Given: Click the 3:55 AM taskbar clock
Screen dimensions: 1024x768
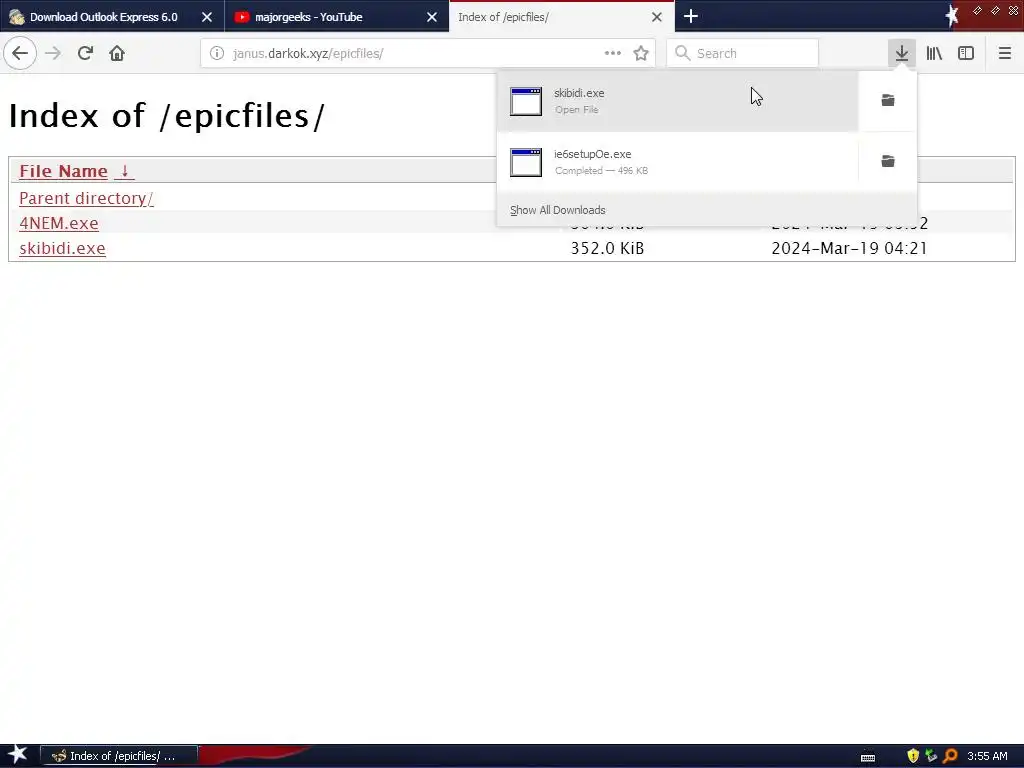Looking at the screenshot, I should pos(987,756).
